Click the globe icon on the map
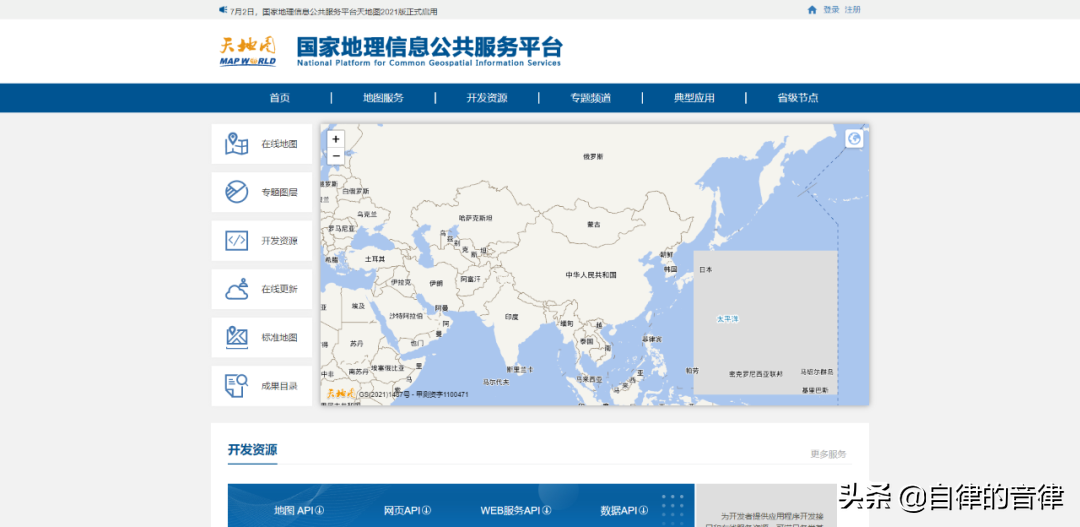This screenshot has width=1080, height=527. tap(854, 139)
